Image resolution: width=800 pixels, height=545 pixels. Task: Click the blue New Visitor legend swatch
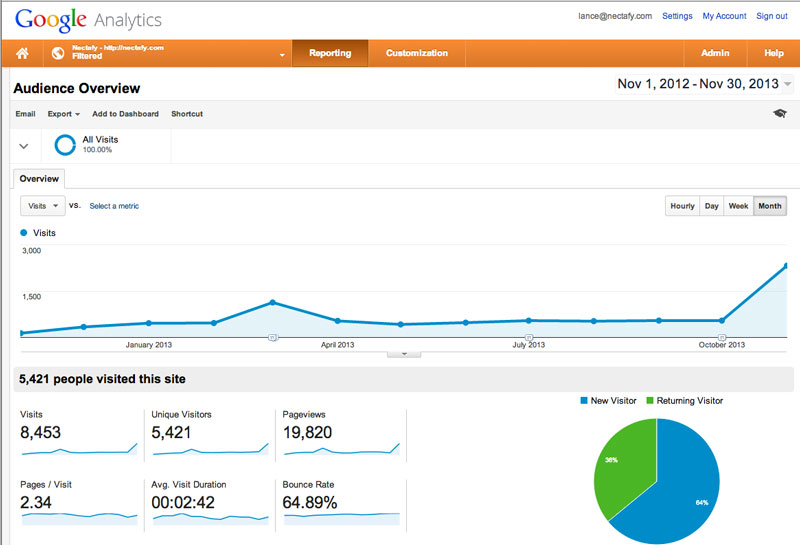584,401
